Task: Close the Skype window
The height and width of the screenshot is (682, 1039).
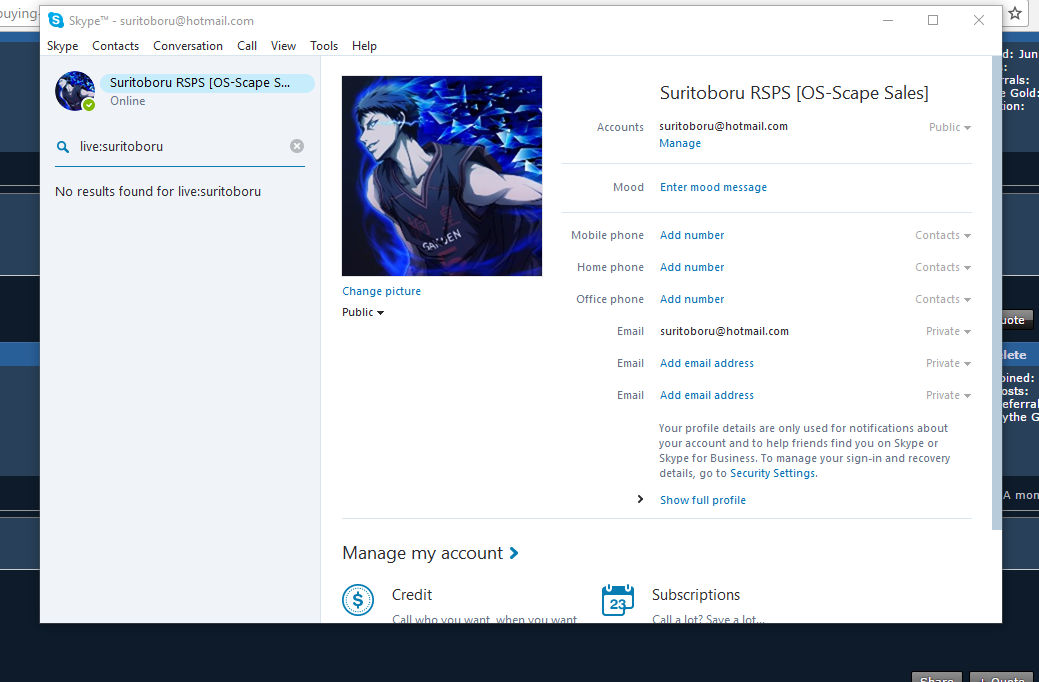Action: point(979,20)
